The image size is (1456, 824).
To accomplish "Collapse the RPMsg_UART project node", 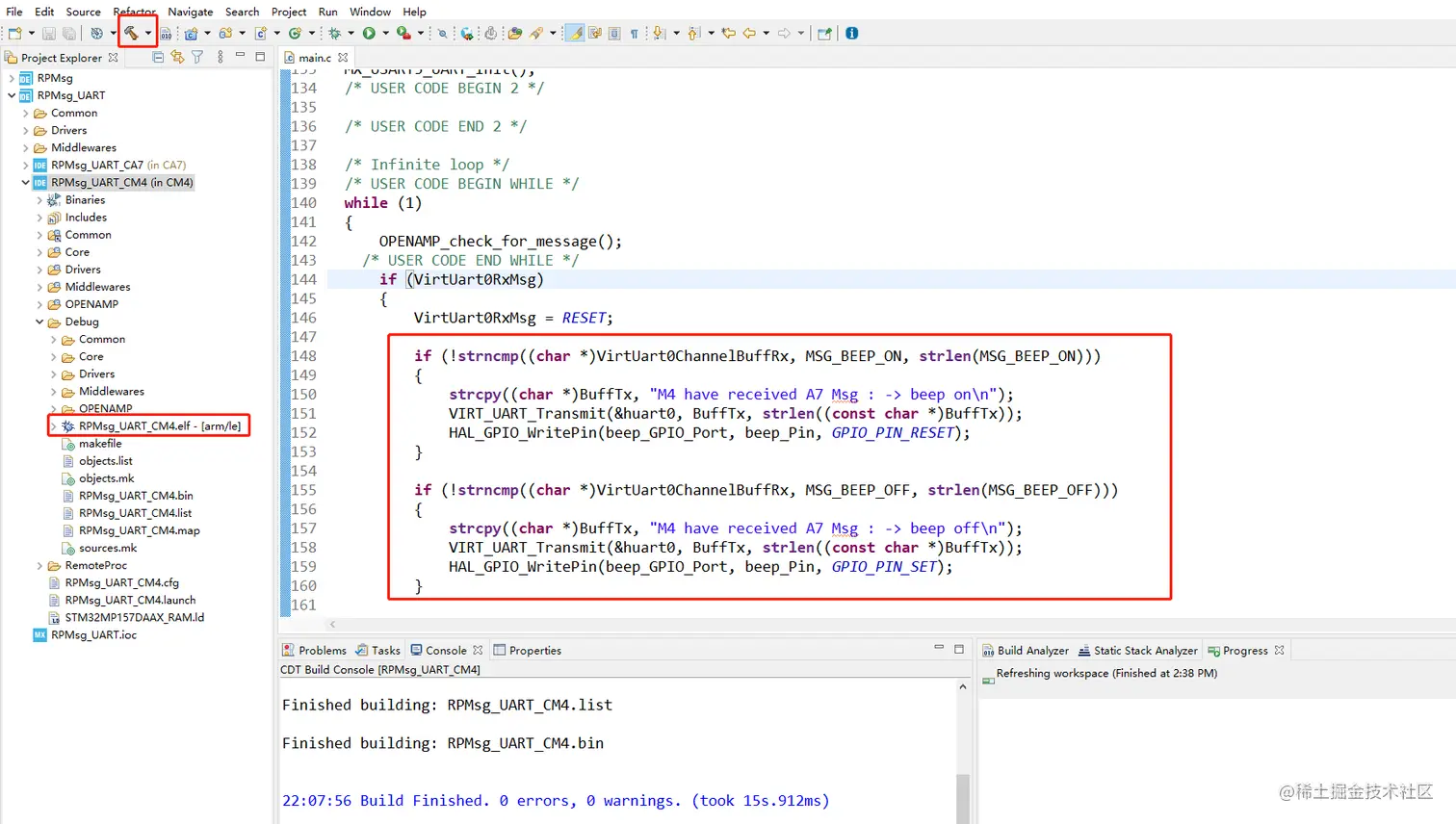I will [12, 95].
